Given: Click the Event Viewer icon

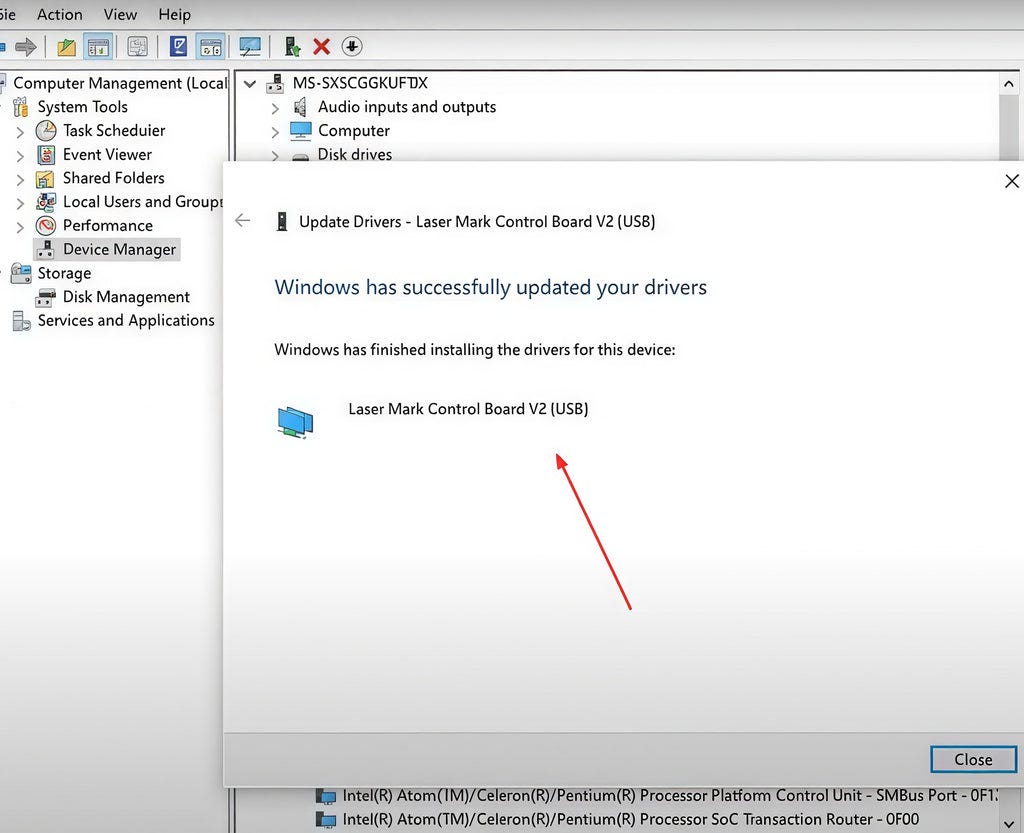Looking at the screenshot, I should tap(46, 155).
